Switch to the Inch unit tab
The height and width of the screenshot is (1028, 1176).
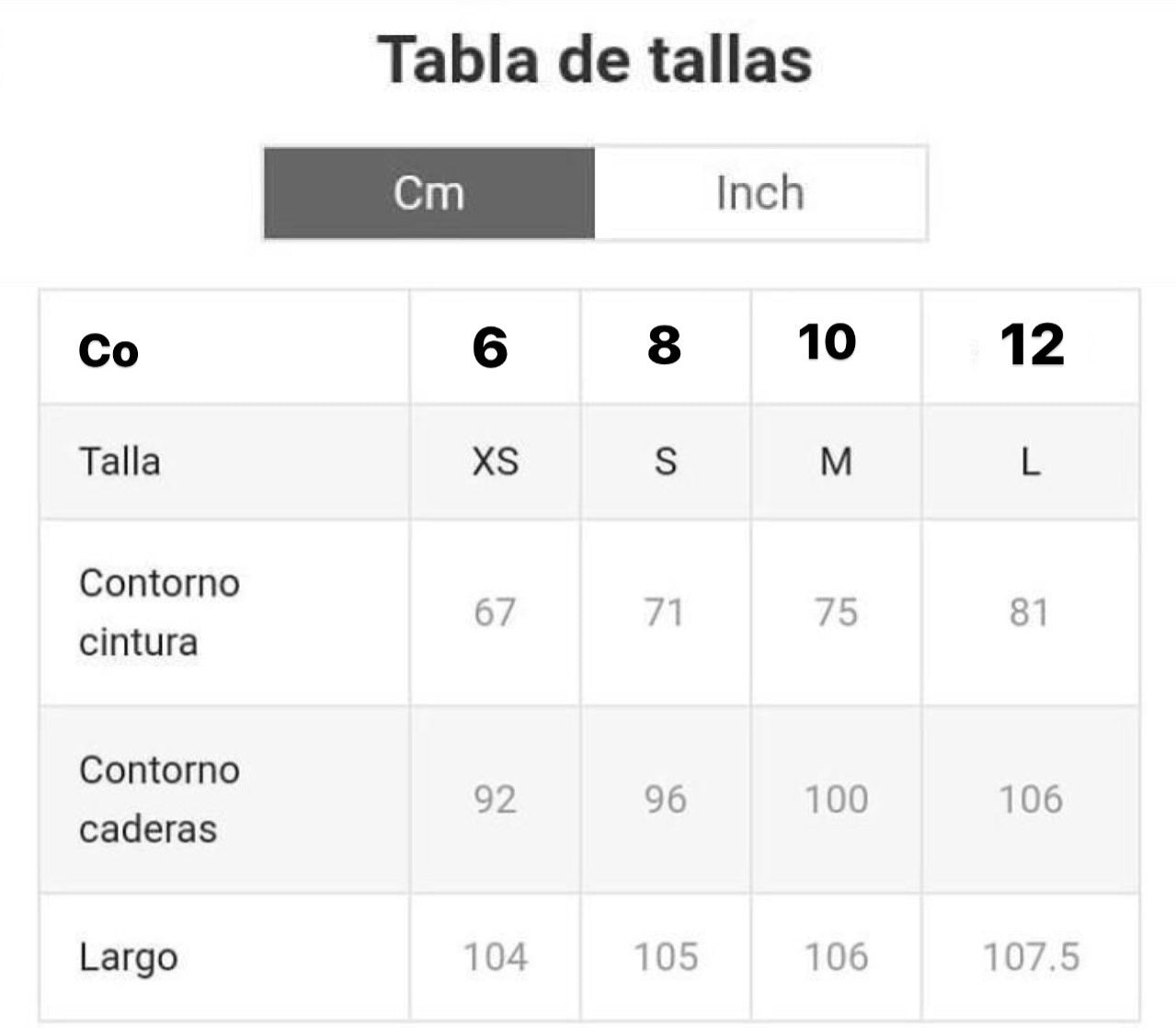[x=760, y=193]
